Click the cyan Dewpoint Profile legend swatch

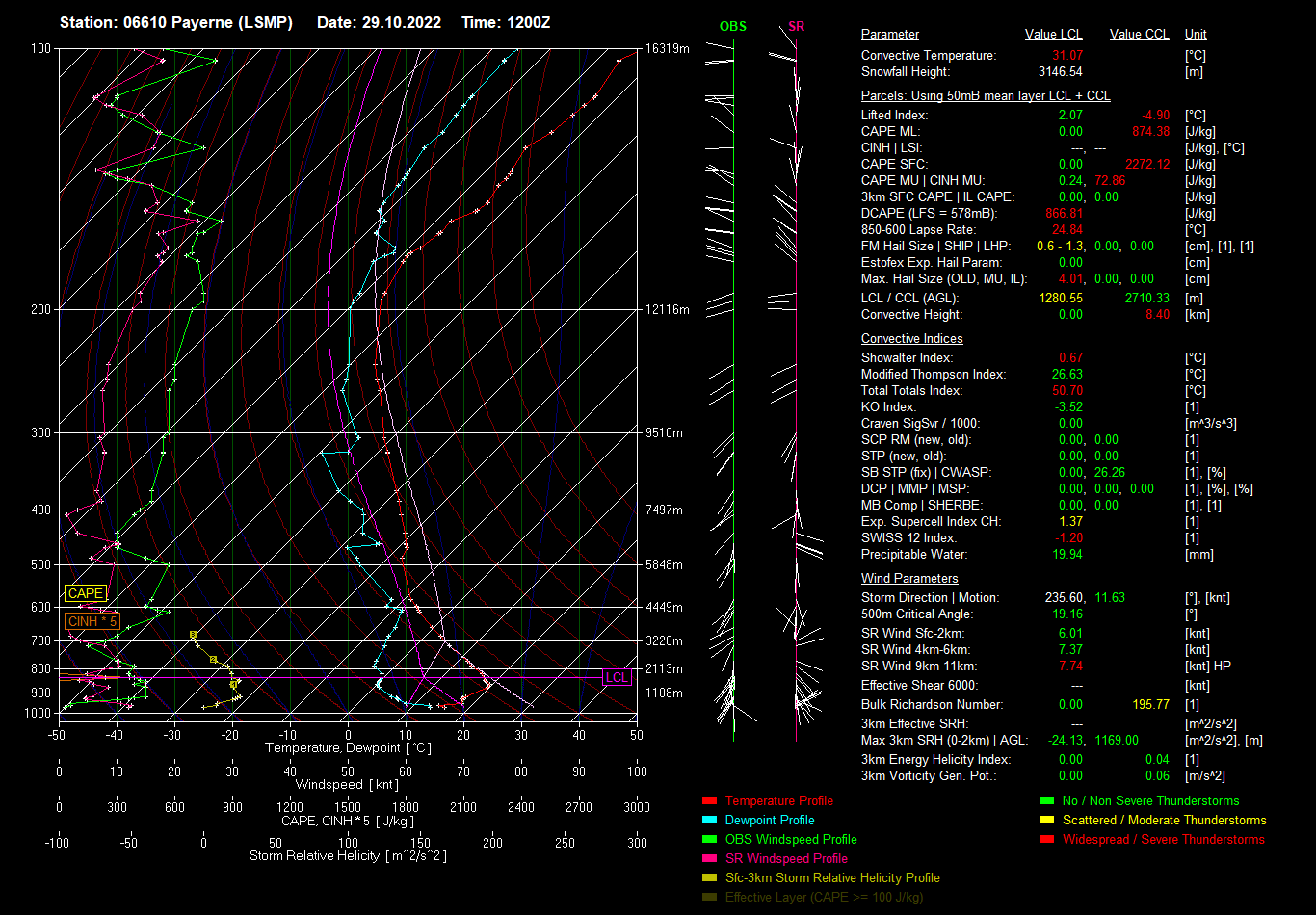point(710,821)
